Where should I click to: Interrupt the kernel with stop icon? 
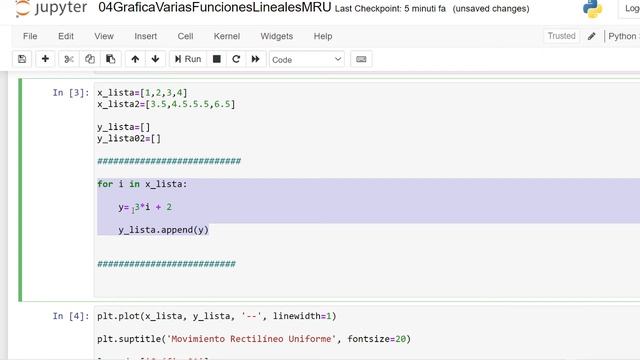pyautogui.click(x=217, y=59)
